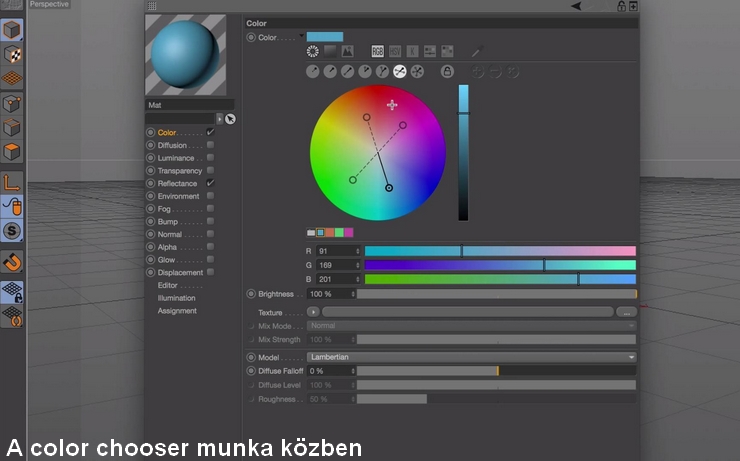740x461 pixels.
Task: Select the Assignment entry in the channel list
Action: (176, 311)
